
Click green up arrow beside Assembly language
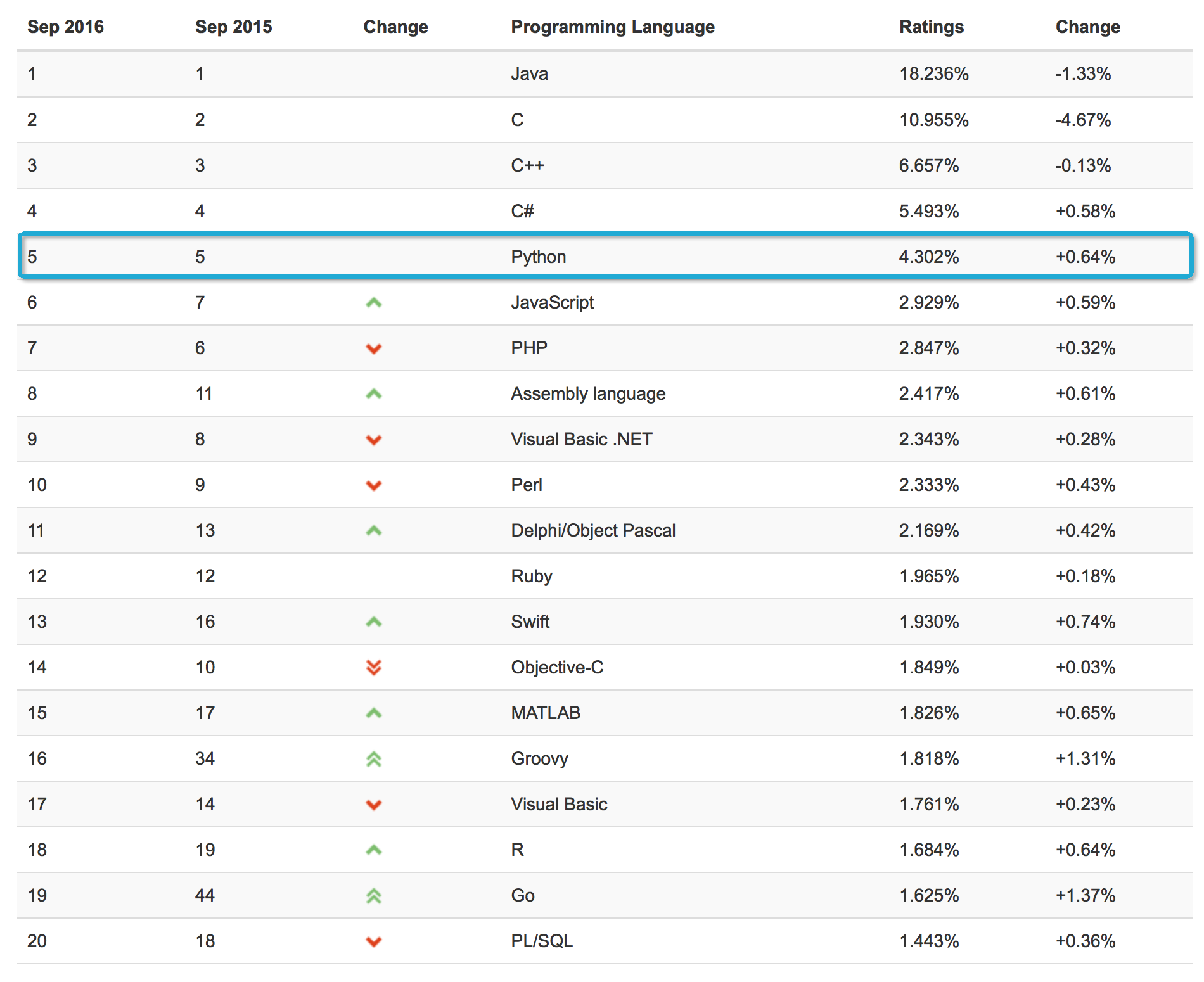coord(374,394)
